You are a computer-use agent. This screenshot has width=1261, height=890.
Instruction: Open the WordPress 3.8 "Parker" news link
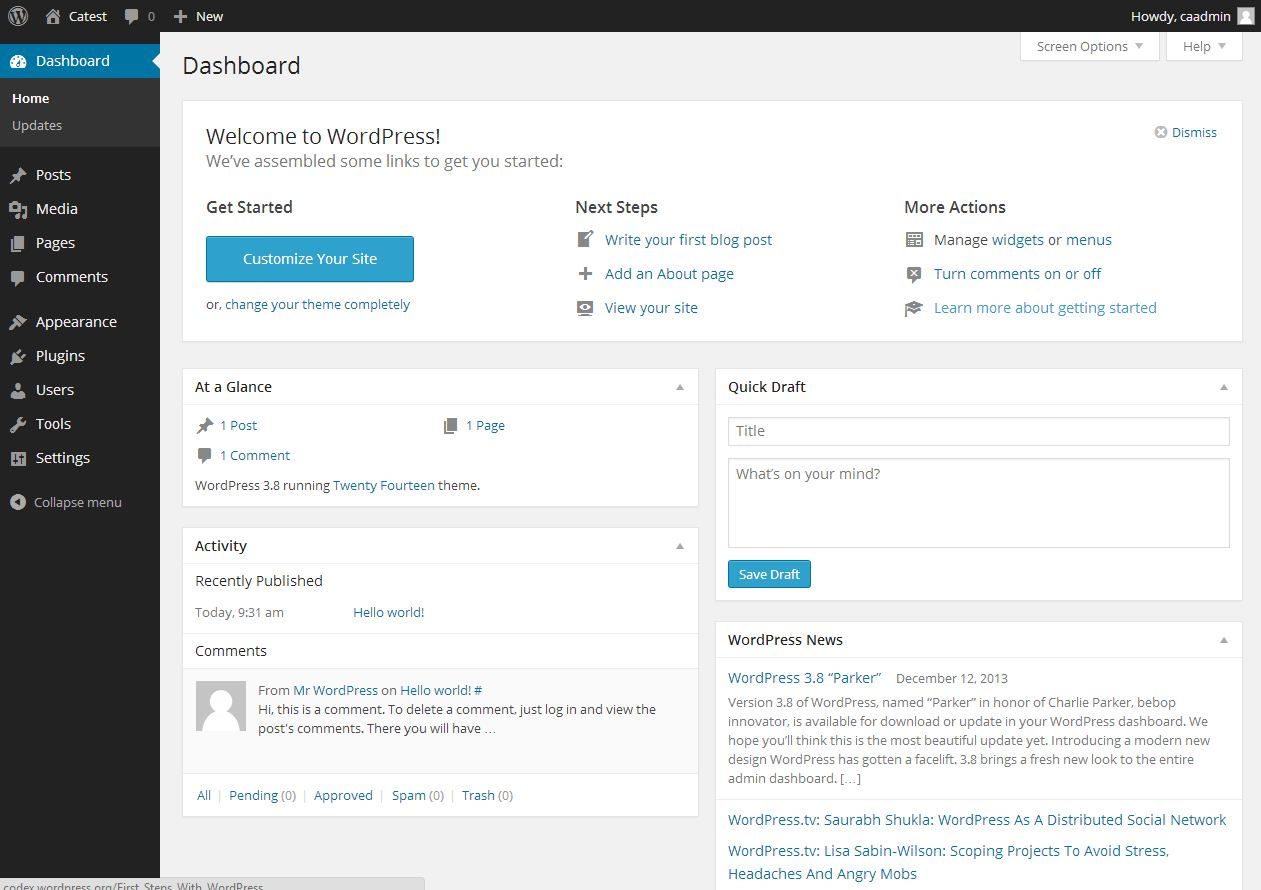[804, 678]
